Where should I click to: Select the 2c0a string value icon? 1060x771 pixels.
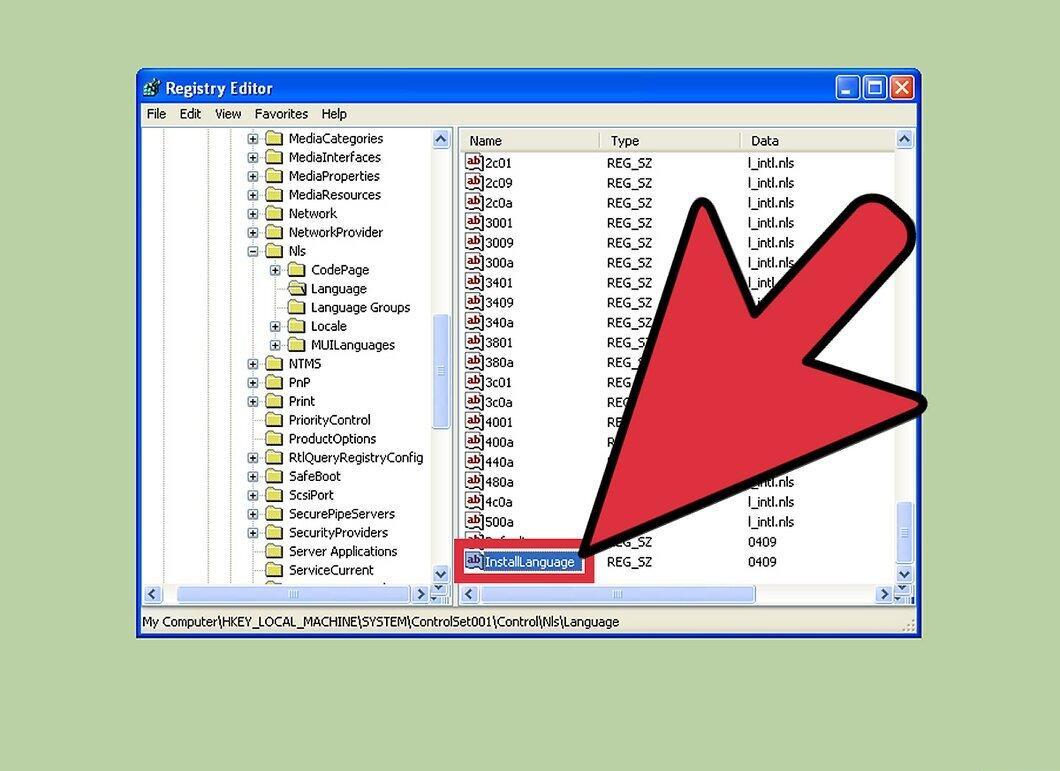coord(474,202)
